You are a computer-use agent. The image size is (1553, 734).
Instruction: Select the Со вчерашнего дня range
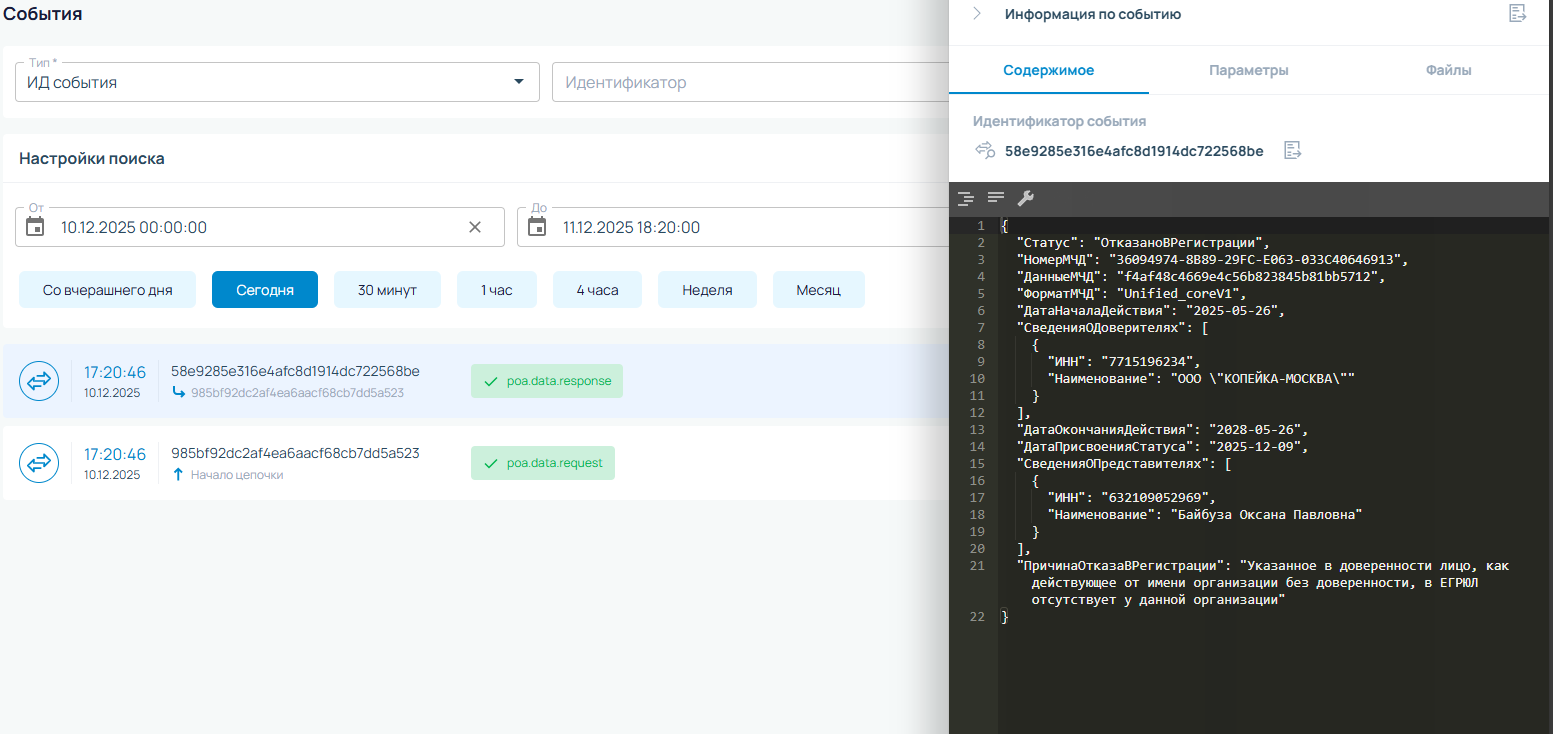coord(108,290)
